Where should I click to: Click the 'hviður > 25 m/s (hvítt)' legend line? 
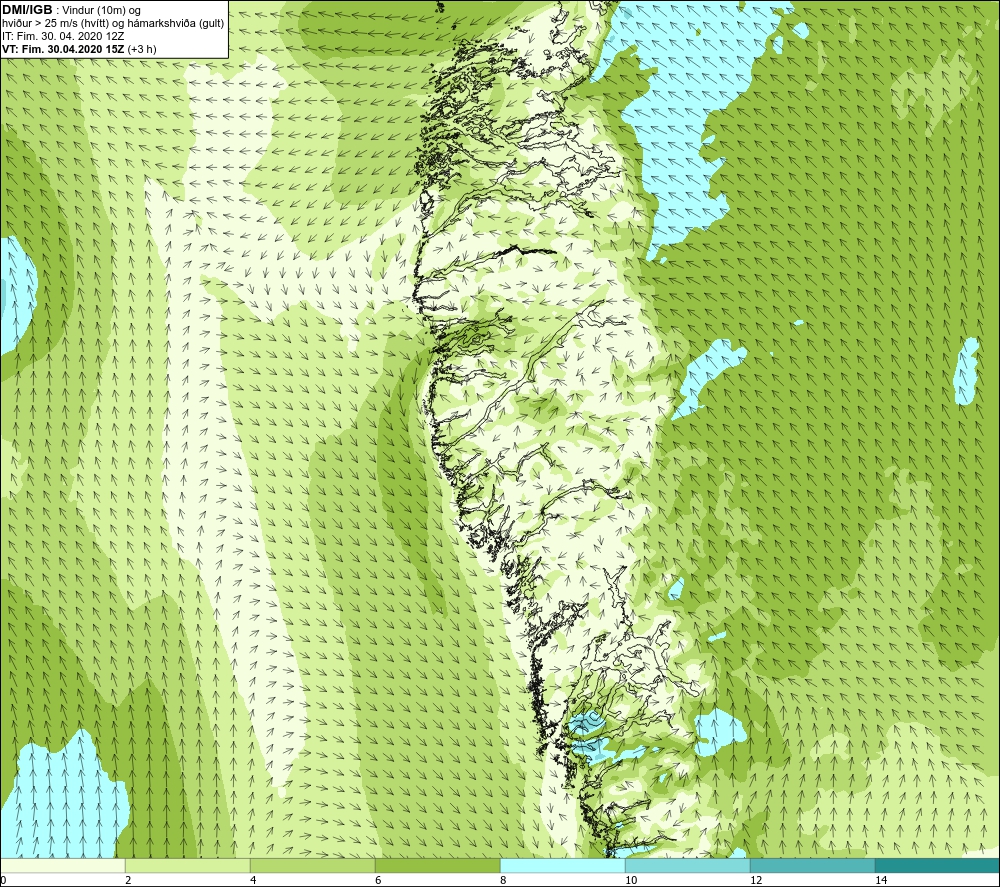point(113,24)
